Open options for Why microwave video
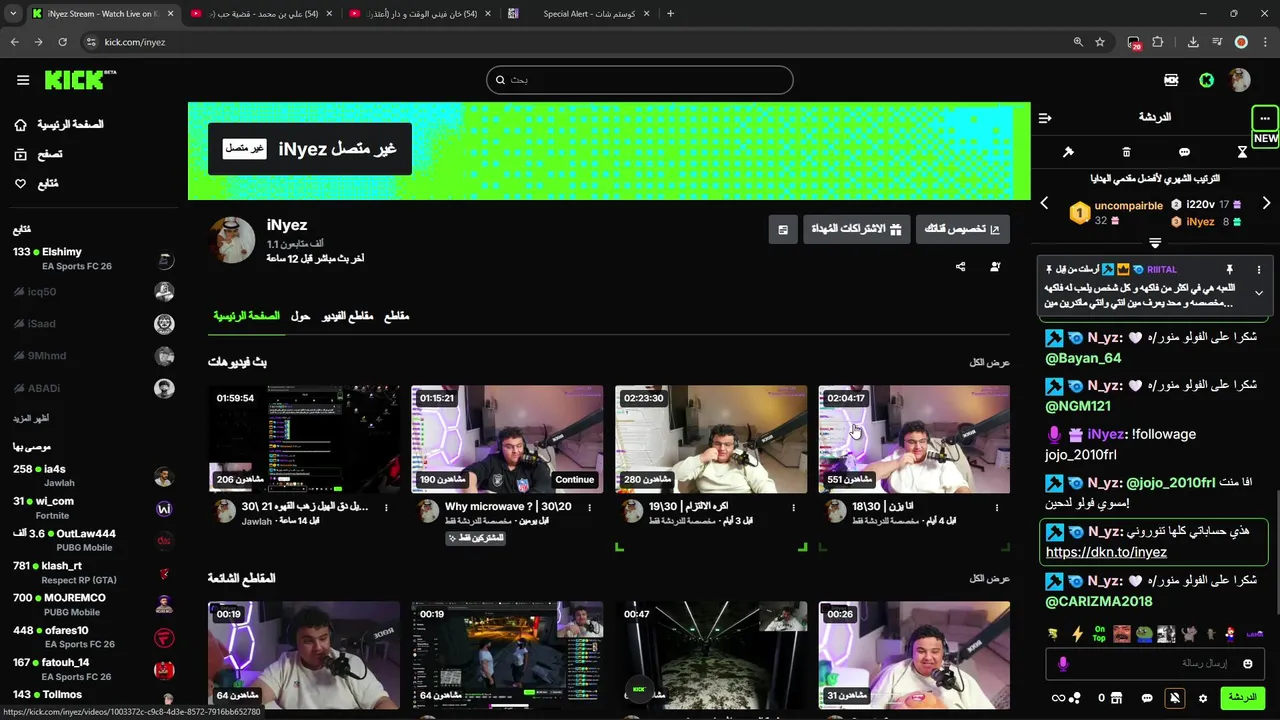The height and width of the screenshot is (720, 1280). tap(590, 508)
